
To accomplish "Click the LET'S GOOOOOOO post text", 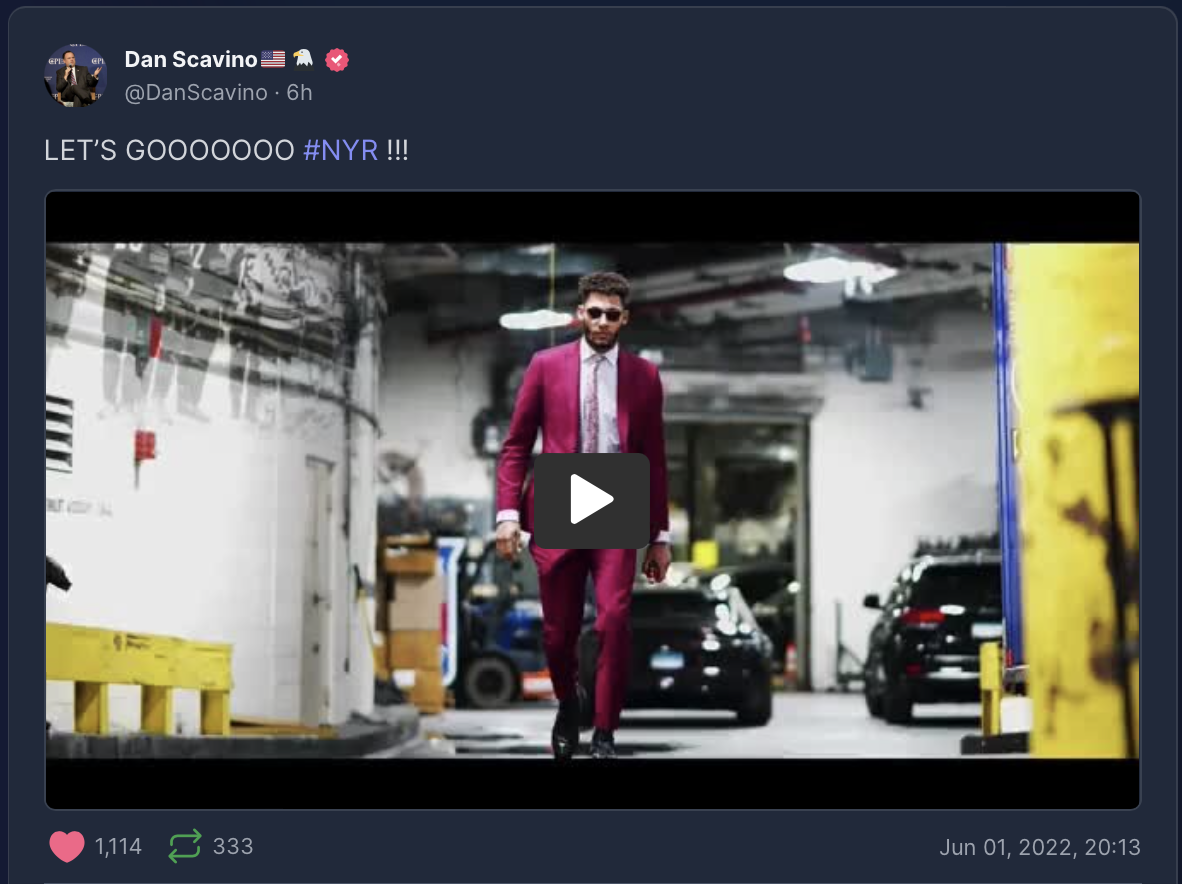I will click(170, 151).
